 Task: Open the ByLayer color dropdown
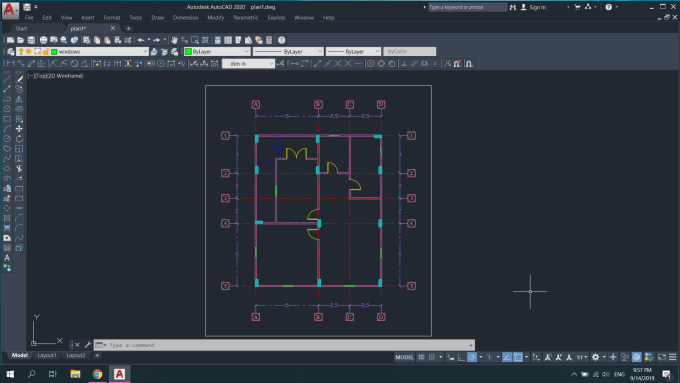tap(217, 52)
